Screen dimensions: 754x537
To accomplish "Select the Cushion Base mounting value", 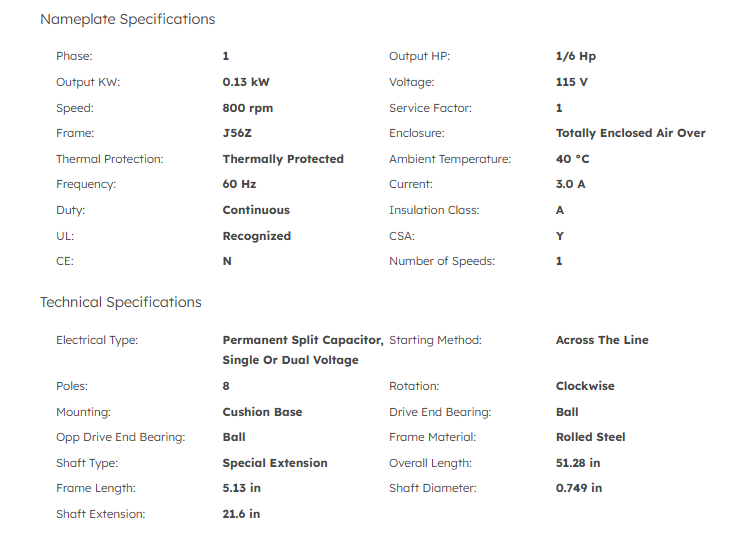I will pos(262,412).
